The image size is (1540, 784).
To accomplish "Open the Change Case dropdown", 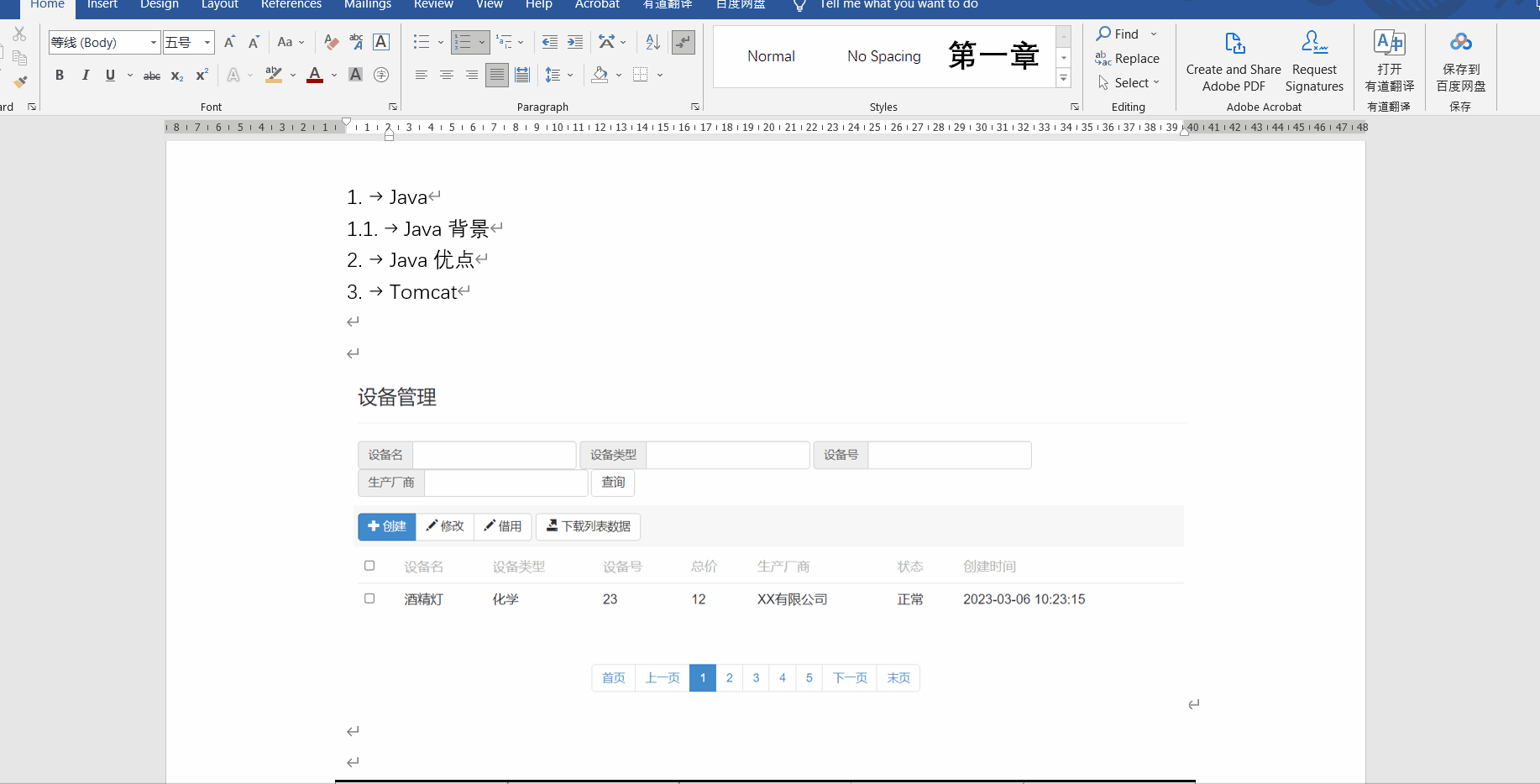I will [291, 42].
